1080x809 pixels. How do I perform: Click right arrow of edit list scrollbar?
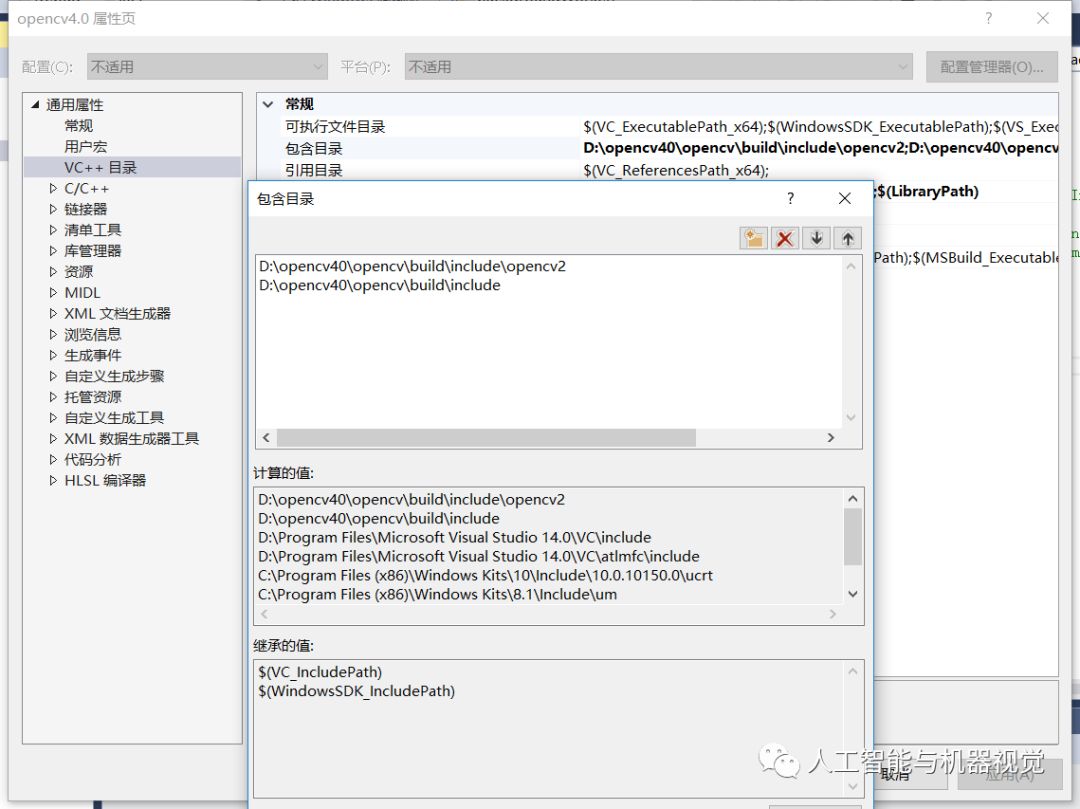[831, 438]
